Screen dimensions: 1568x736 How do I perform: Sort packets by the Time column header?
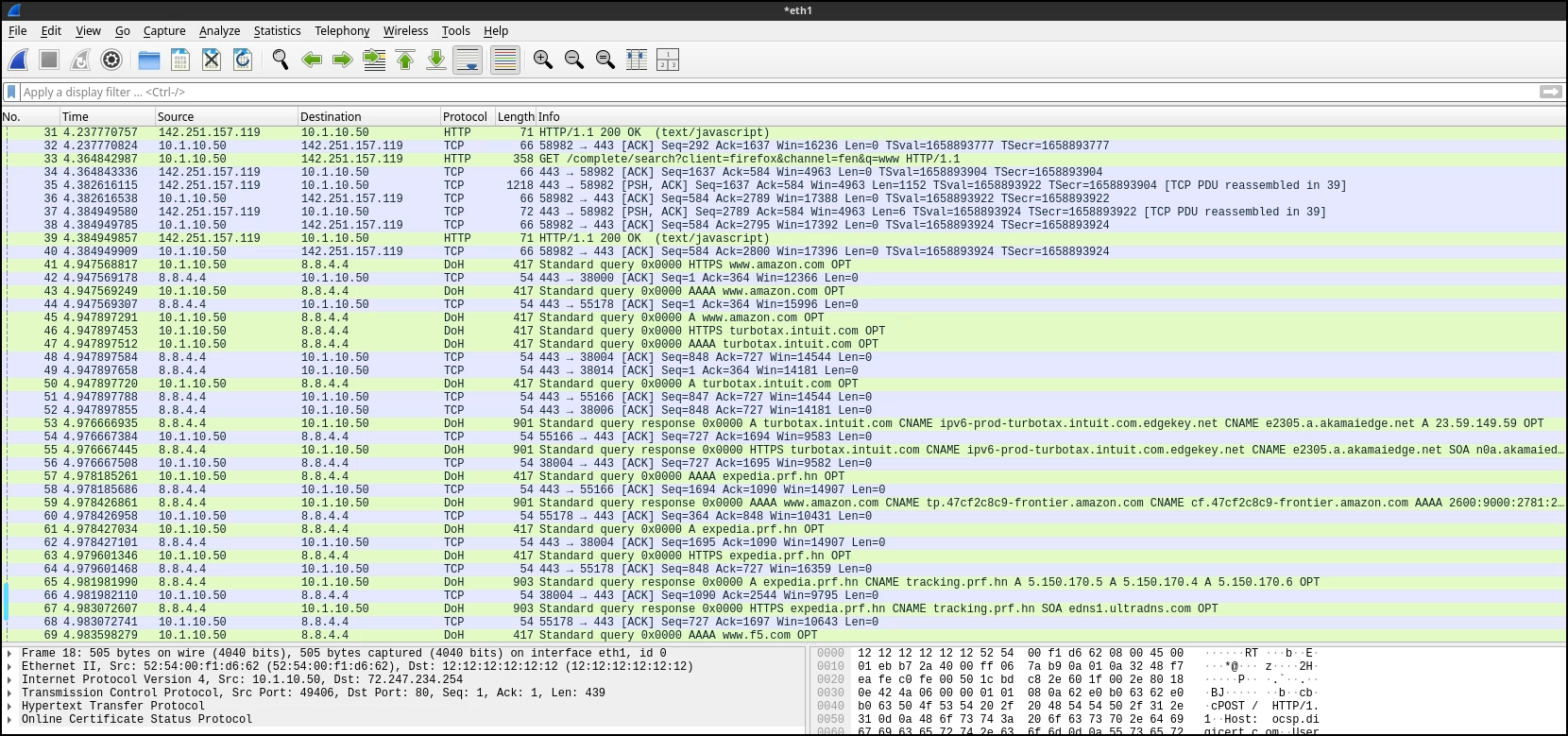[108, 116]
